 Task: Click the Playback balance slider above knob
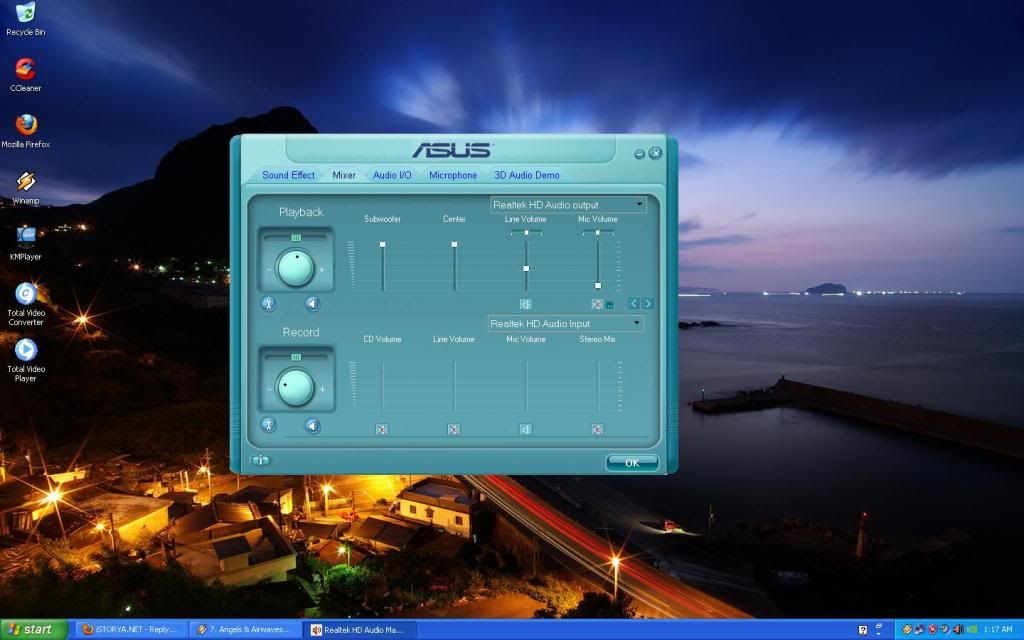pyautogui.click(x=296, y=238)
